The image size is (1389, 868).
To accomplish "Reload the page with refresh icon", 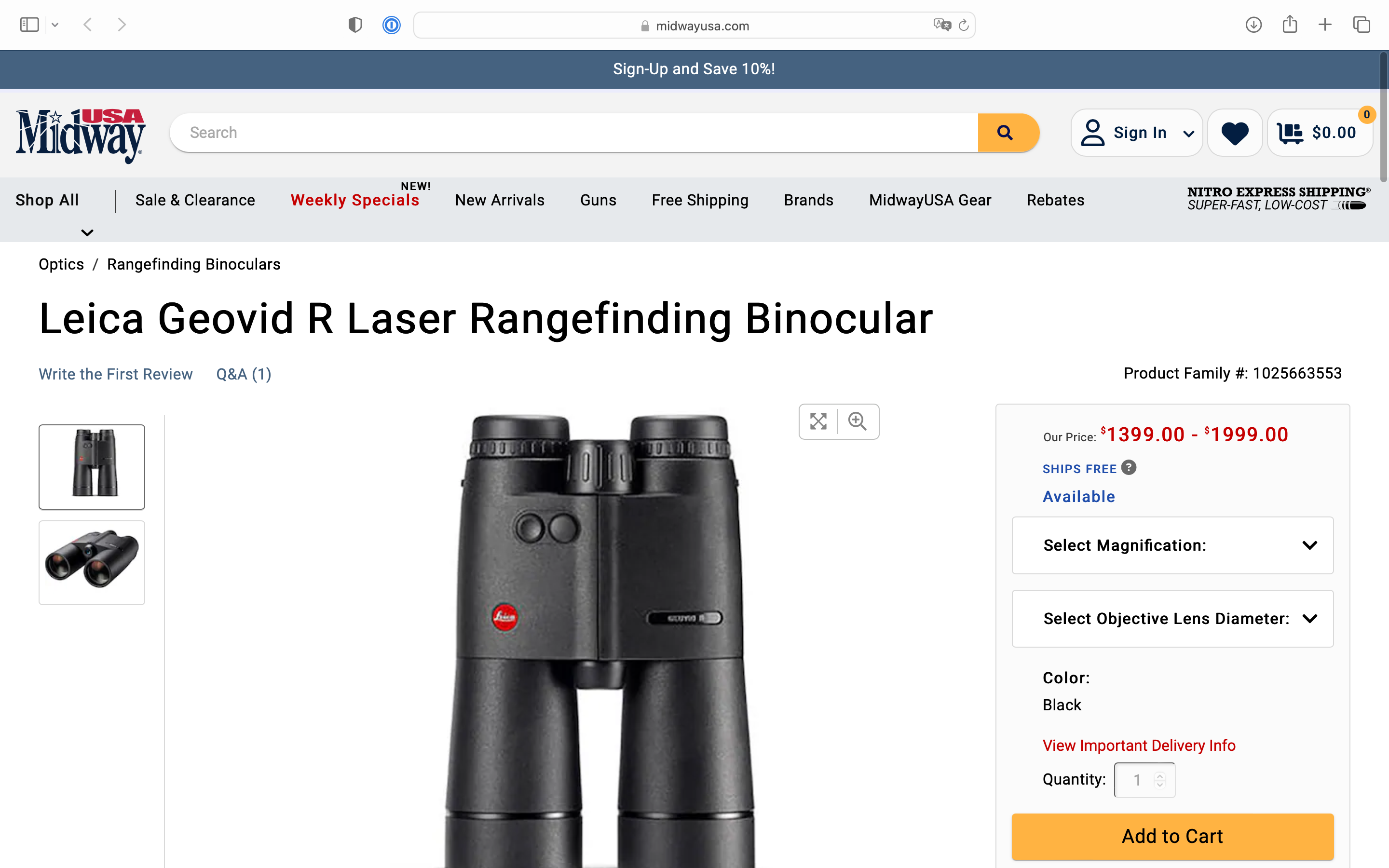I will (x=964, y=25).
